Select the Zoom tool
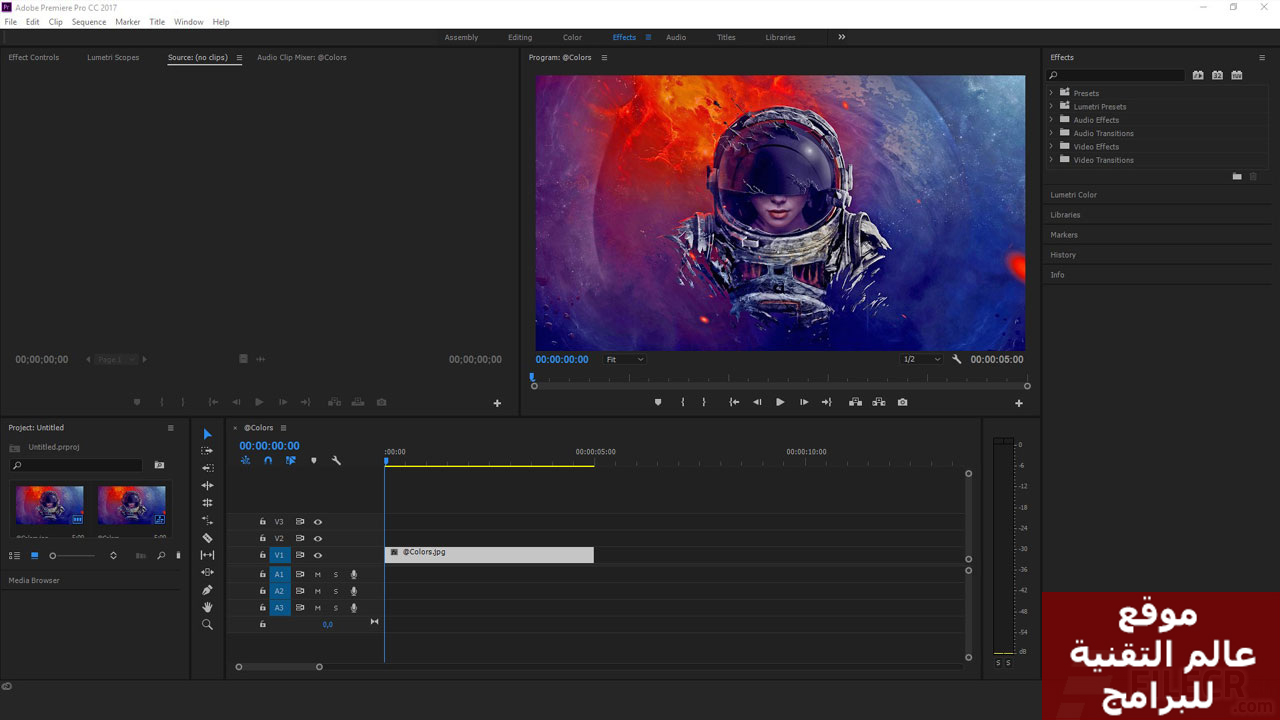This screenshot has height=720, width=1280. [207, 624]
